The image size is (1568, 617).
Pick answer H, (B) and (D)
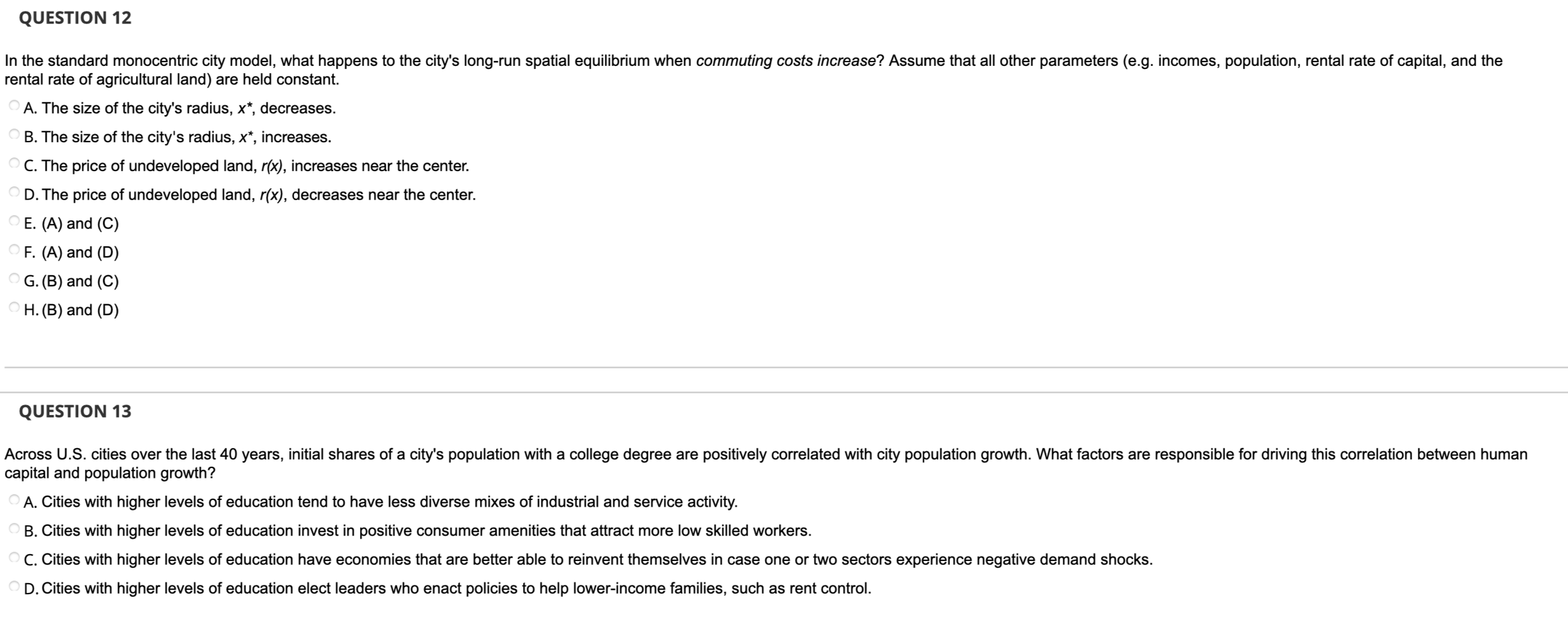14,306
